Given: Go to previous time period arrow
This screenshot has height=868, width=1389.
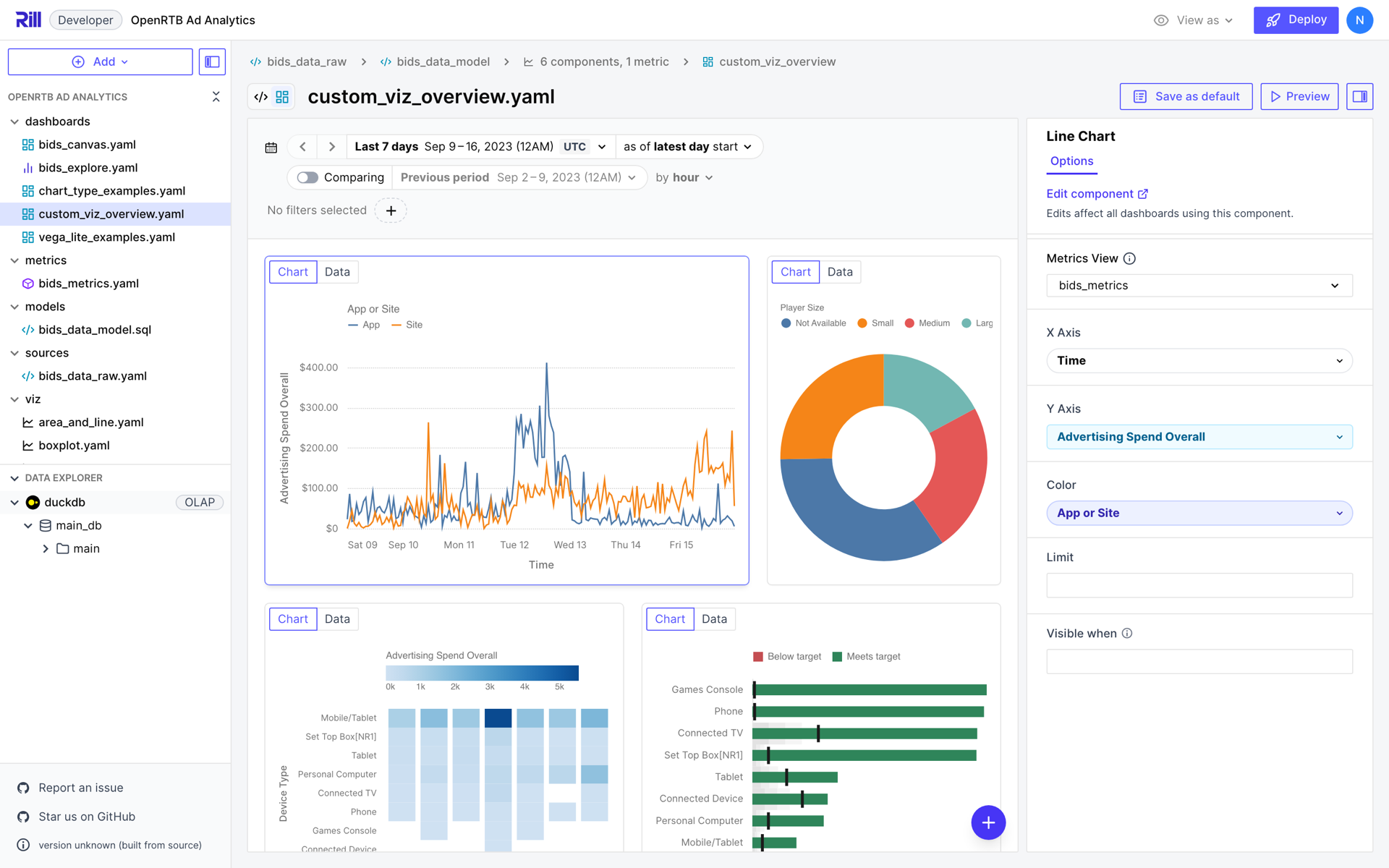Looking at the screenshot, I should tap(303, 147).
